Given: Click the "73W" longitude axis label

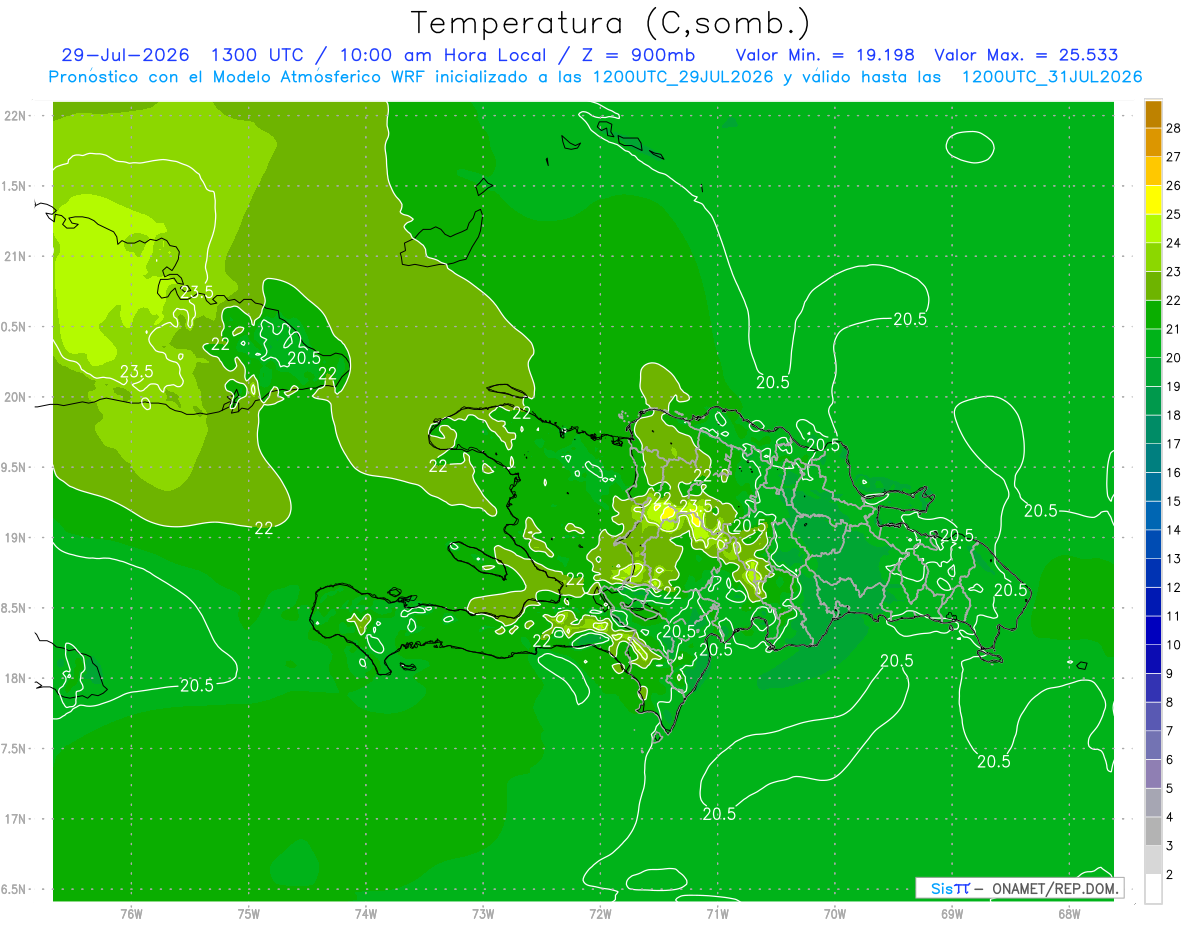Looking at the screenshot, I should tap(483, 913).
